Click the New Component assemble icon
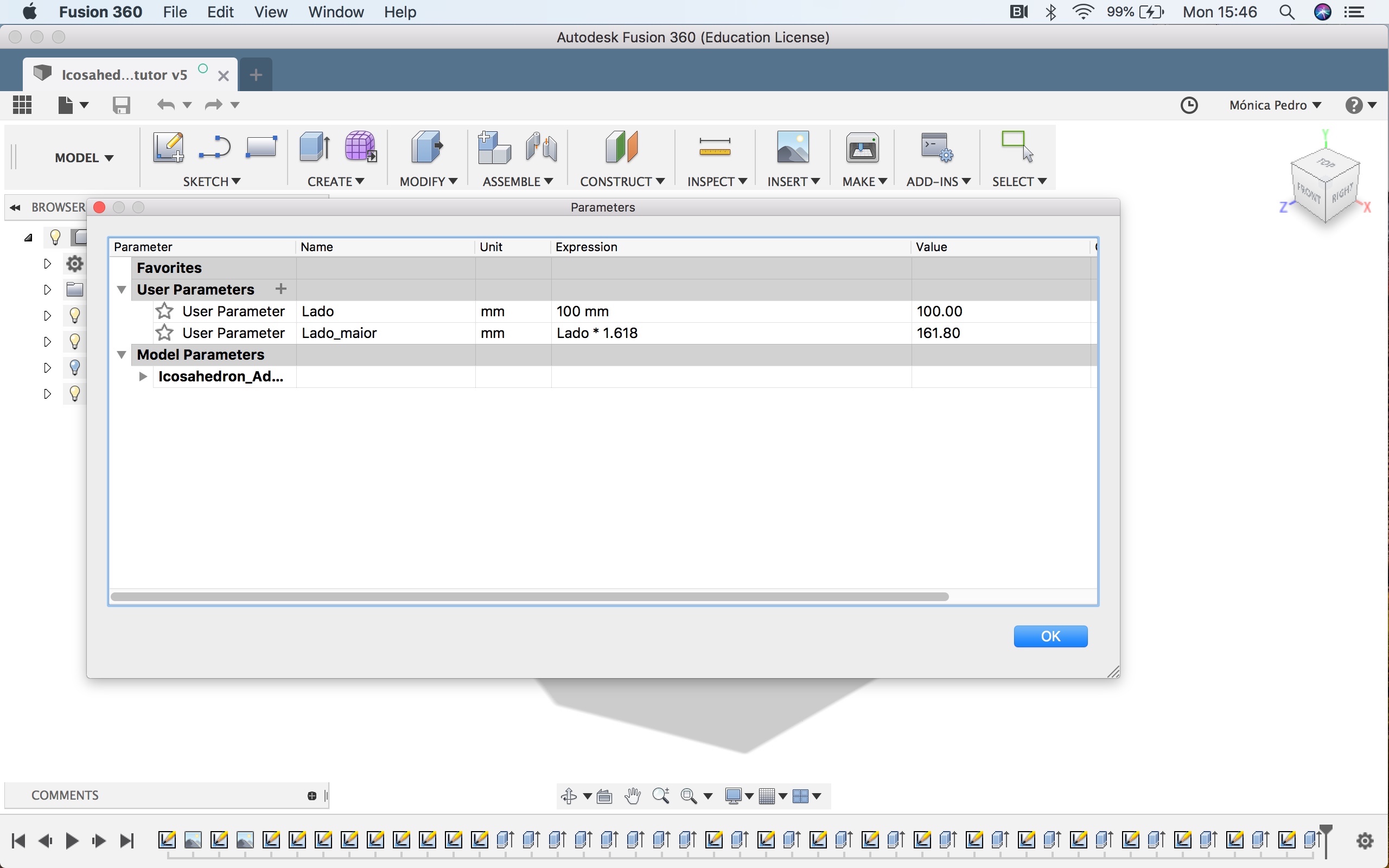This screenshot has height=868, width=1389. 494,147
